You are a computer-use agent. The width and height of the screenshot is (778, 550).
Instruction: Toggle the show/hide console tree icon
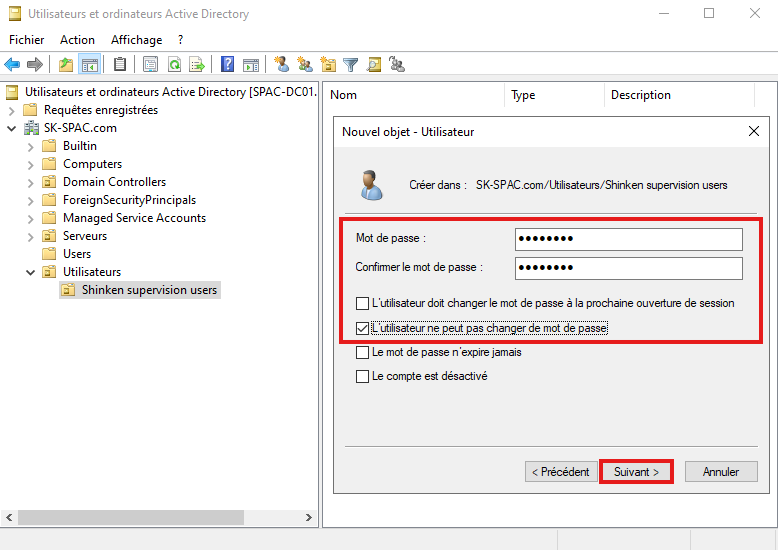(x=90, y=65)
